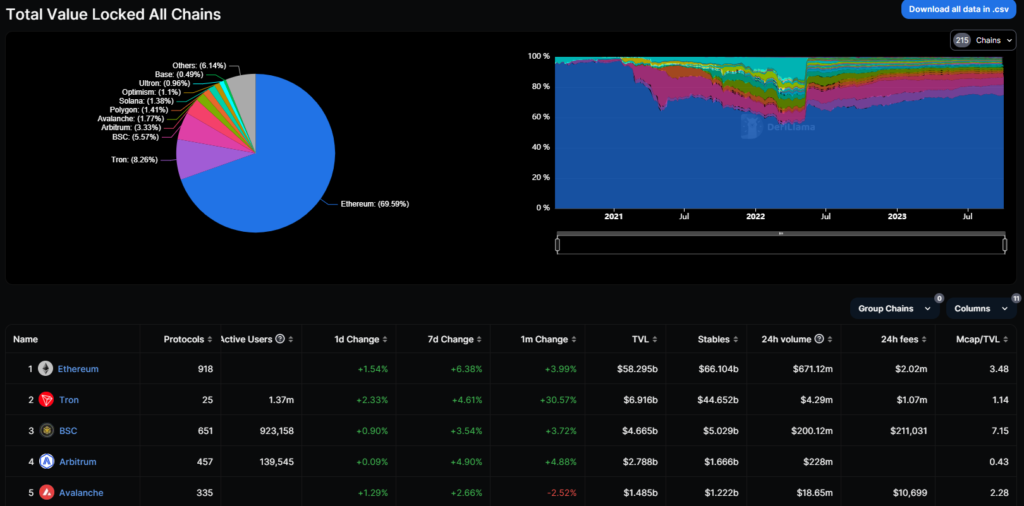This screenshot has width=1024, height=506.
Task: Click the red Tron logo icon
Action: [45, 400]
